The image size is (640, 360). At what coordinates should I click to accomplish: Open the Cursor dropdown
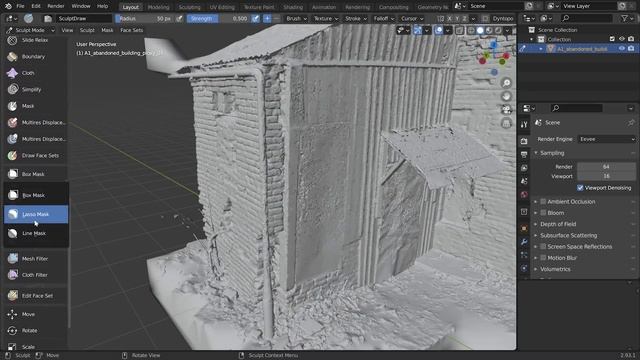(x=412, y=19)
